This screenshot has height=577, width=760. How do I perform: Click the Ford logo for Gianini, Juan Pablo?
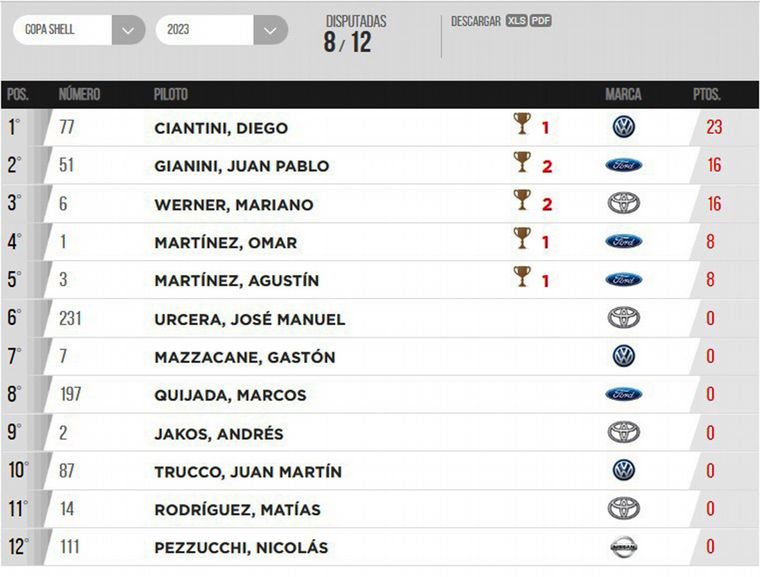[x=623, y=165]
